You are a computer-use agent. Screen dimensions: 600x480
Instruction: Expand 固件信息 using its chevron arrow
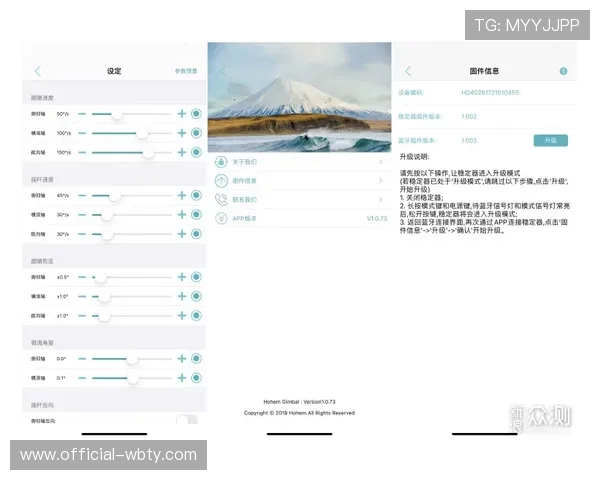381,181
